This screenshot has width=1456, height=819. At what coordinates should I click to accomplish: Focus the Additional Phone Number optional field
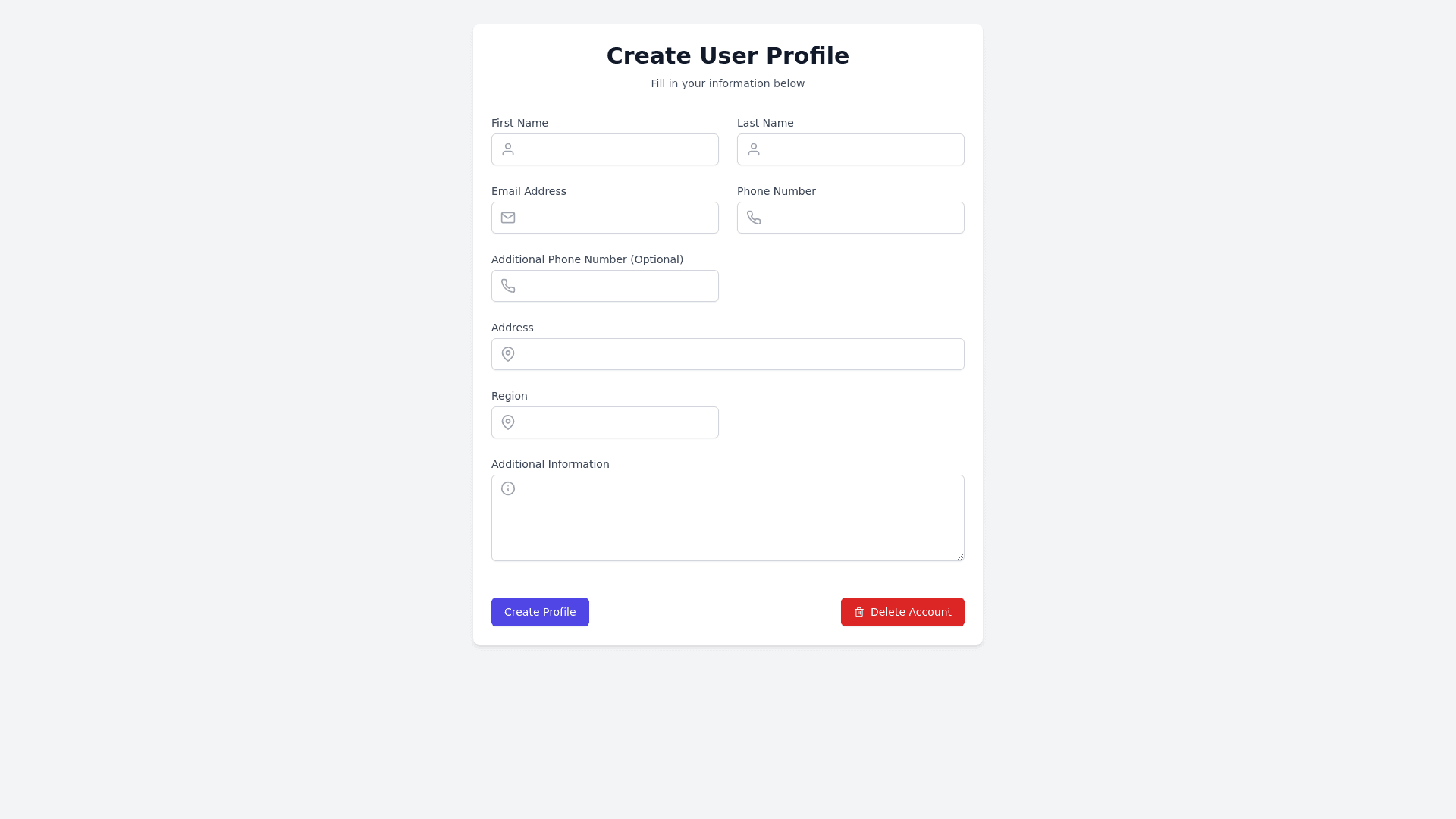click(x=618, y=286)
